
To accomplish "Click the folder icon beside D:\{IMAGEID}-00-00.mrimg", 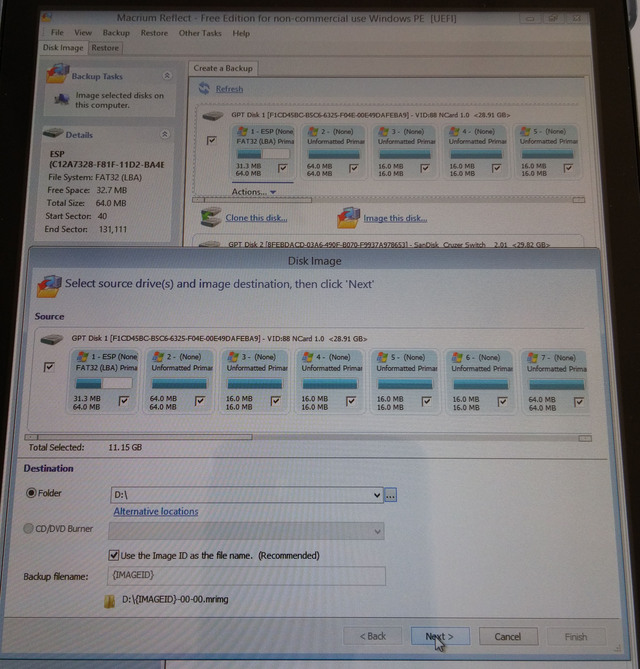I will point(109,601).
